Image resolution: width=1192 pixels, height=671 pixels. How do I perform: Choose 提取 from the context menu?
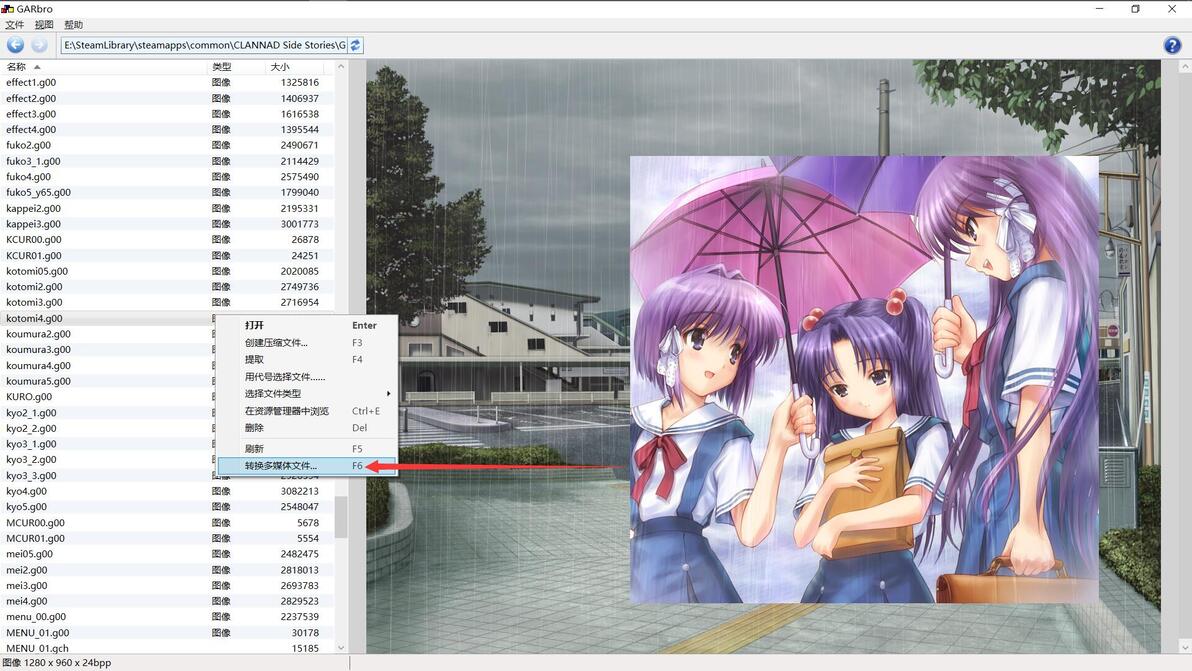point(307,359)
